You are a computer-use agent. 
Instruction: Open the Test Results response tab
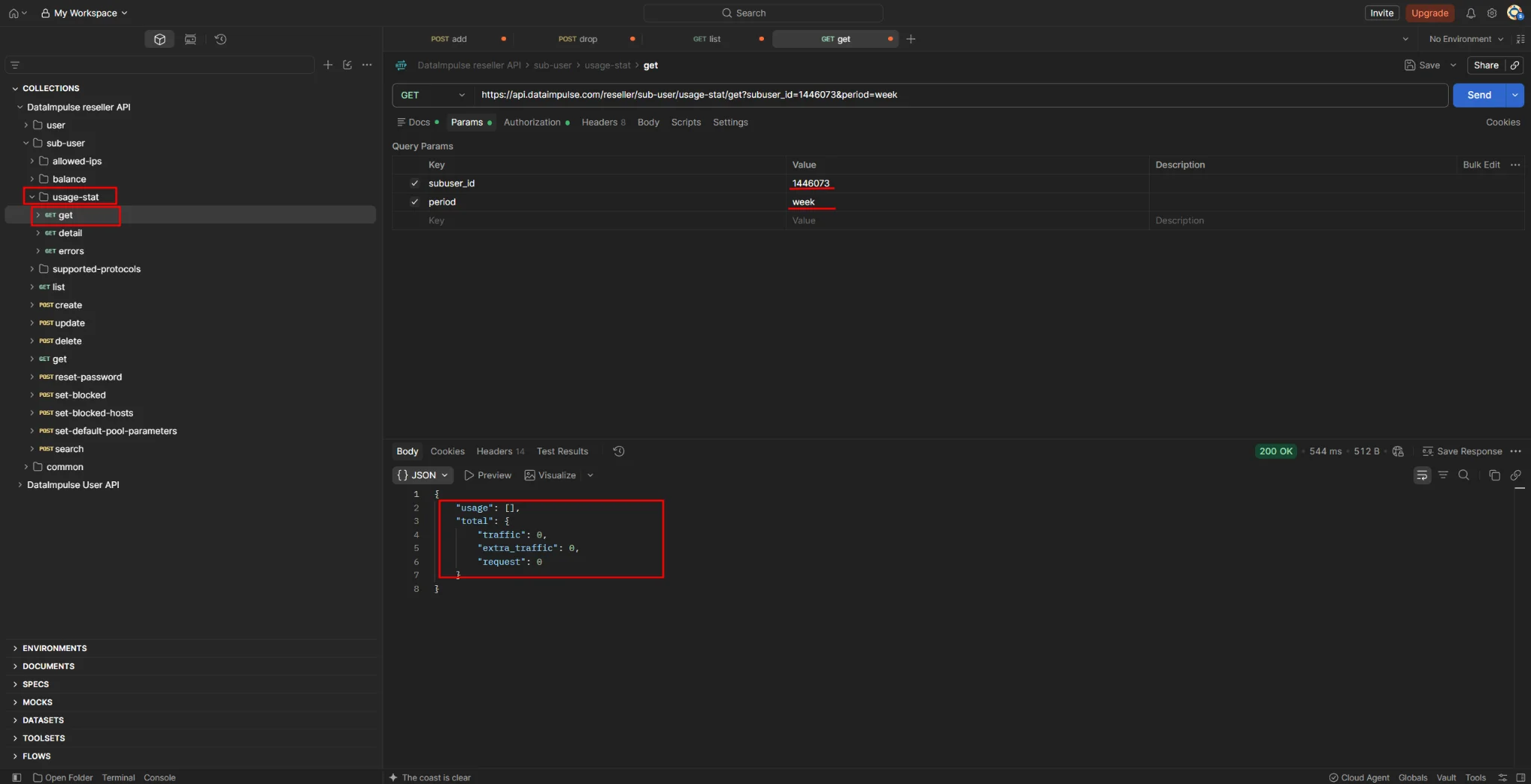click(562, 451)
